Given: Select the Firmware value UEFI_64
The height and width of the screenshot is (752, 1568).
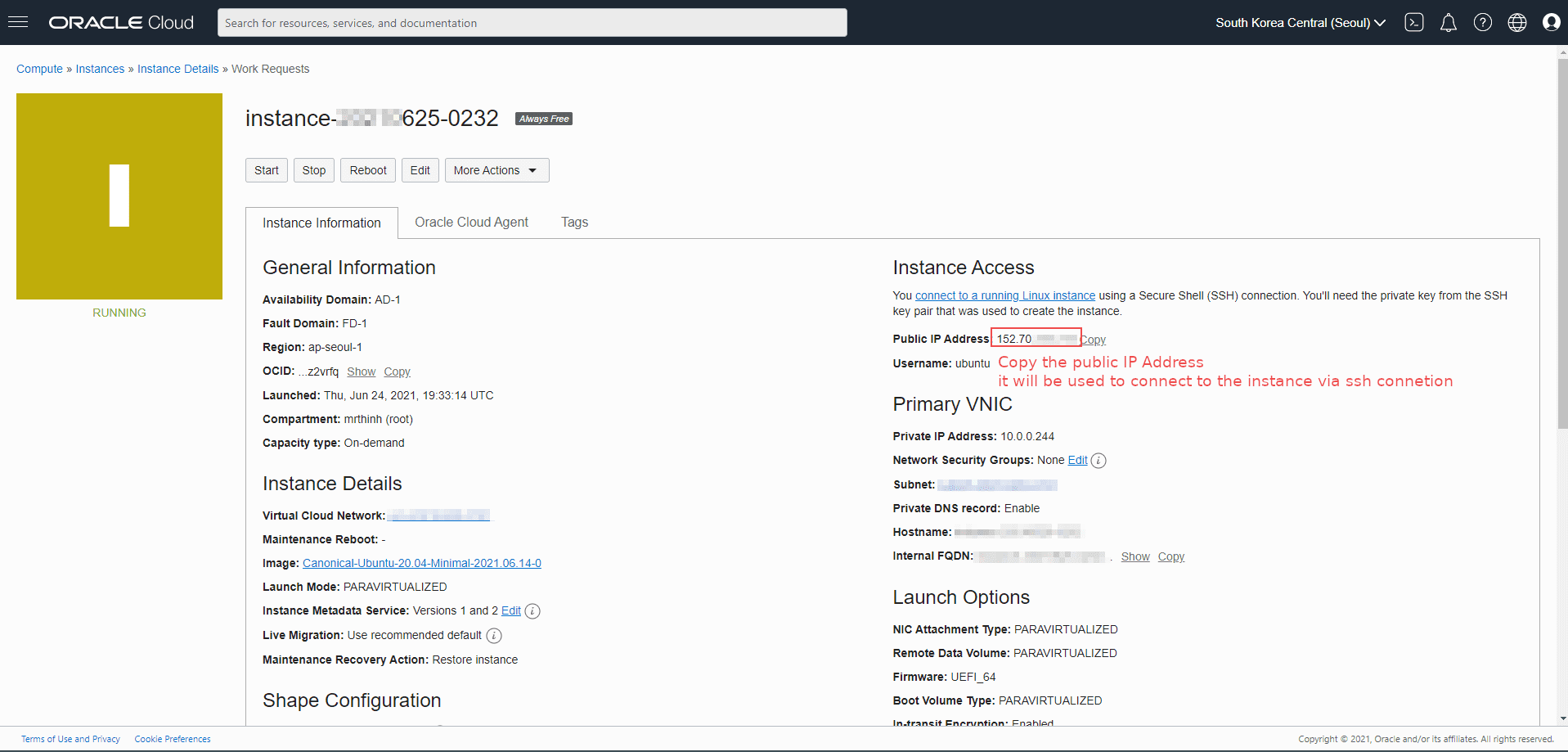Looking at the screenshot, I should point(973,677).
